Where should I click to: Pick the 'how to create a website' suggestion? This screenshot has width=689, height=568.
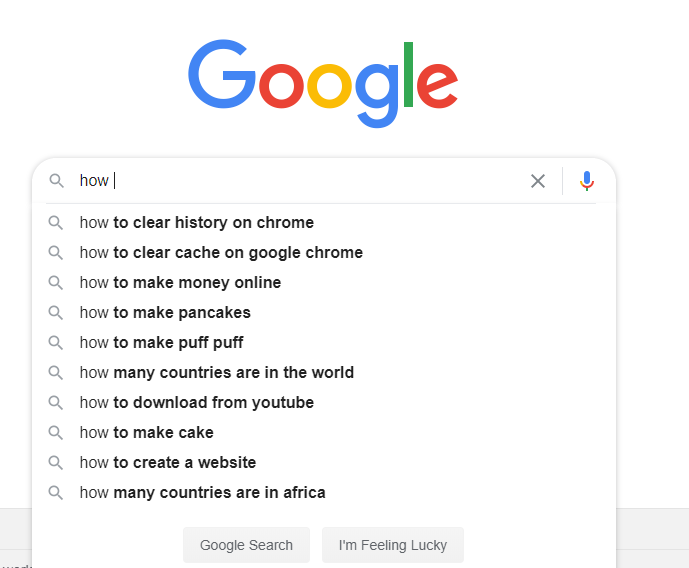(x=168, y=463)
